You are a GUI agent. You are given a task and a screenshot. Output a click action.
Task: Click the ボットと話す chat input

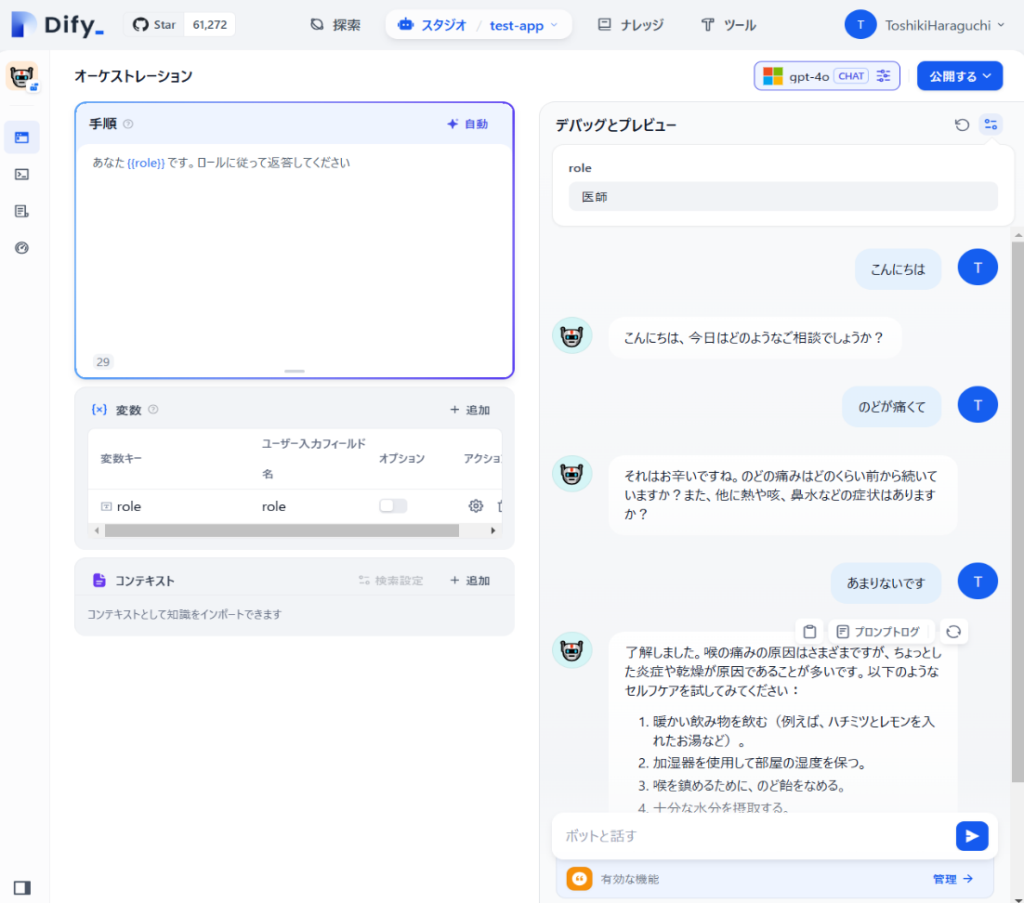[754, 836]
